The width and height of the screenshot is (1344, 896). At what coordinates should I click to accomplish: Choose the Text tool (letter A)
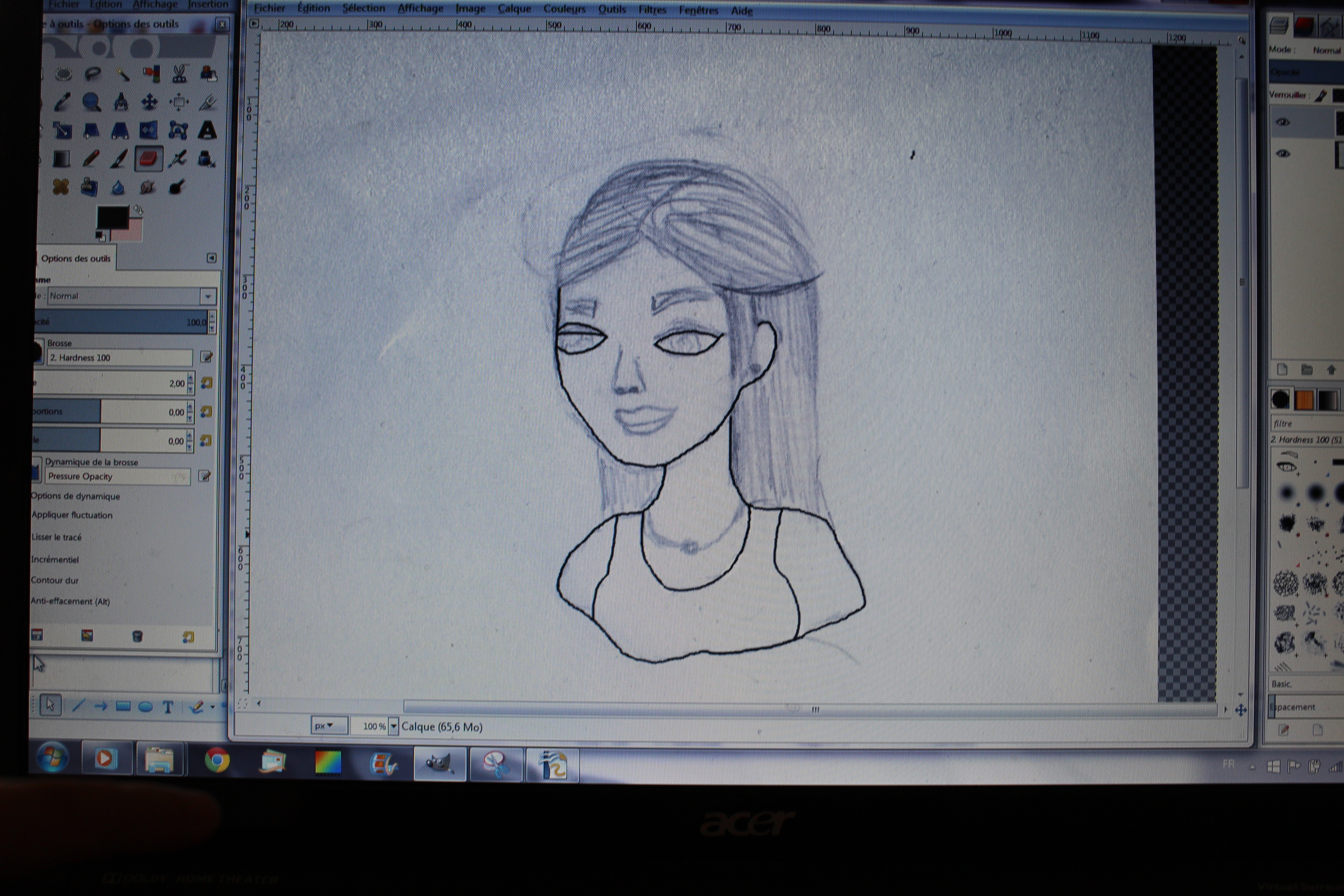[x=207, y=131]
